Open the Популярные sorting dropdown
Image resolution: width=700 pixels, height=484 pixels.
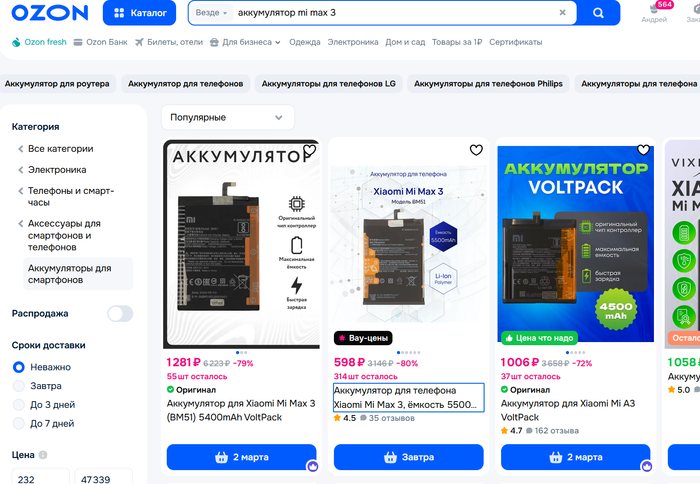(x=228, y=117)
